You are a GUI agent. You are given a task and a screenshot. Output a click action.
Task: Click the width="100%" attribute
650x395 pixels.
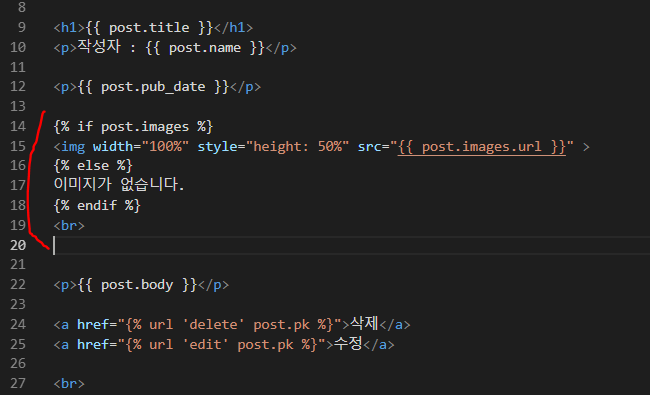(141, 146)
